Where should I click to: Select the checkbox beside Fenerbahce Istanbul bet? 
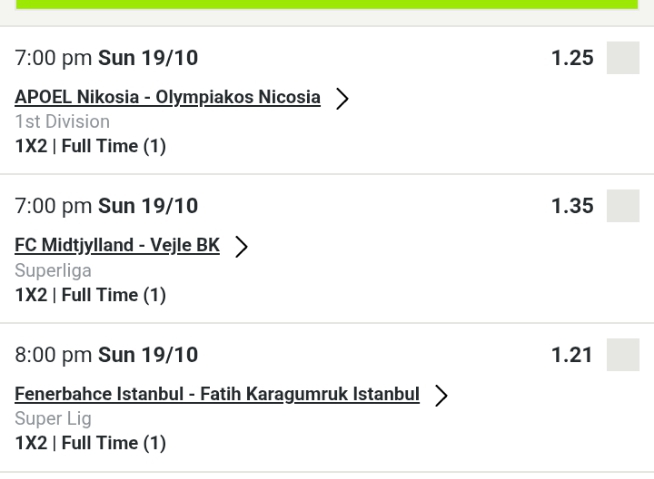(x=623, y=355)
